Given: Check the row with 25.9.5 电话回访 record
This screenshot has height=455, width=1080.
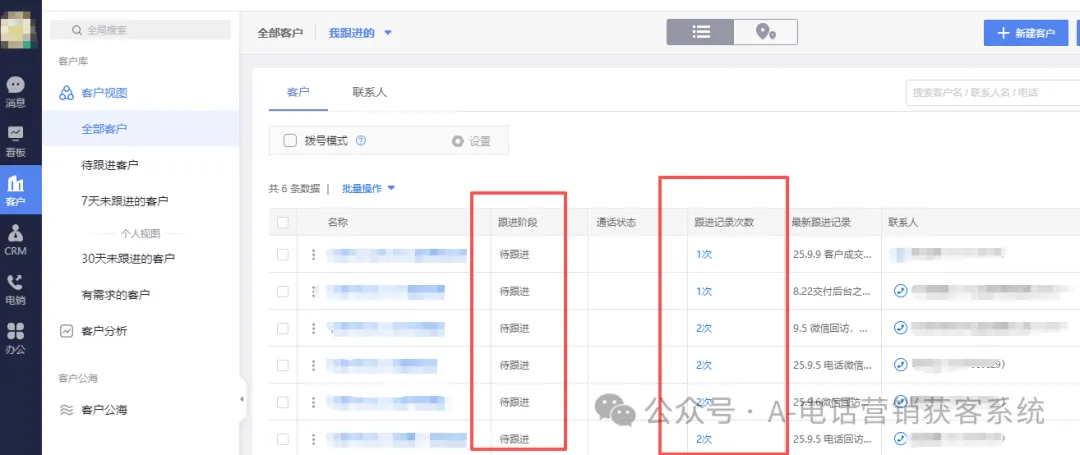Looking at the screenshot, I should click(282, 438).
